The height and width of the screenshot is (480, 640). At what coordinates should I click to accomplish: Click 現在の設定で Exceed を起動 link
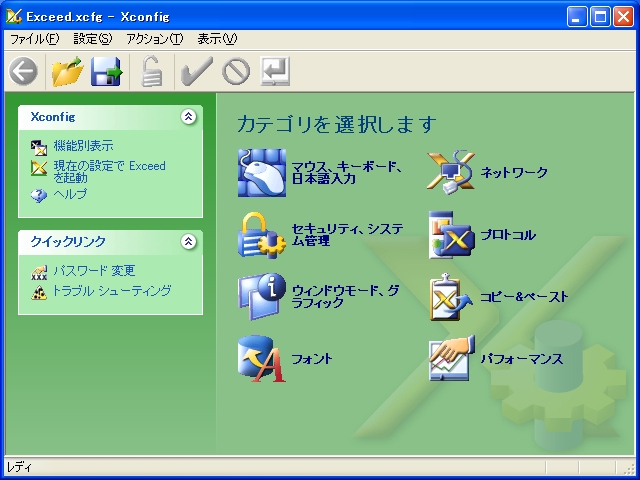pos(109,171)
